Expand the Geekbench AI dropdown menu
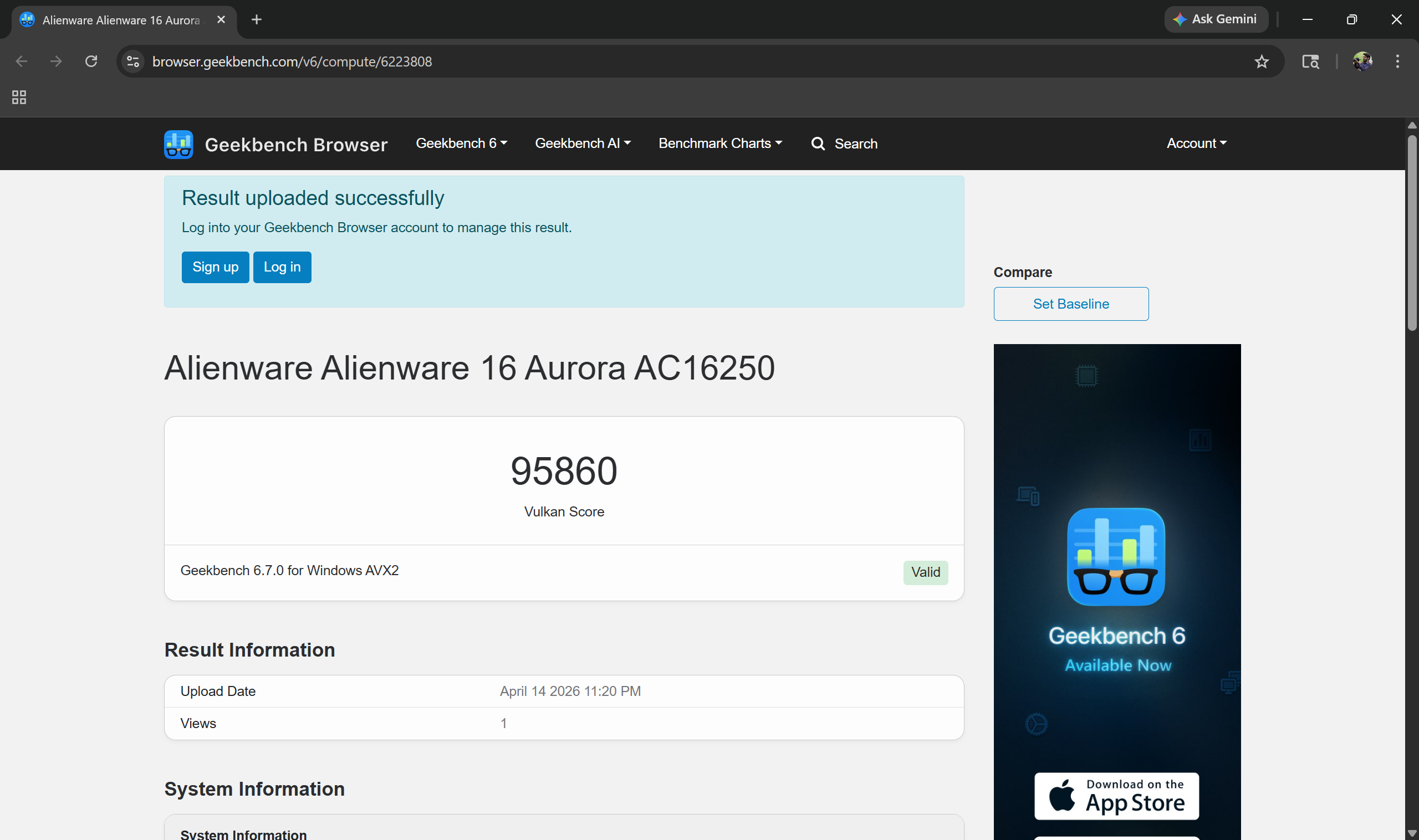The image size is (1419, 840). click(582, 143)
